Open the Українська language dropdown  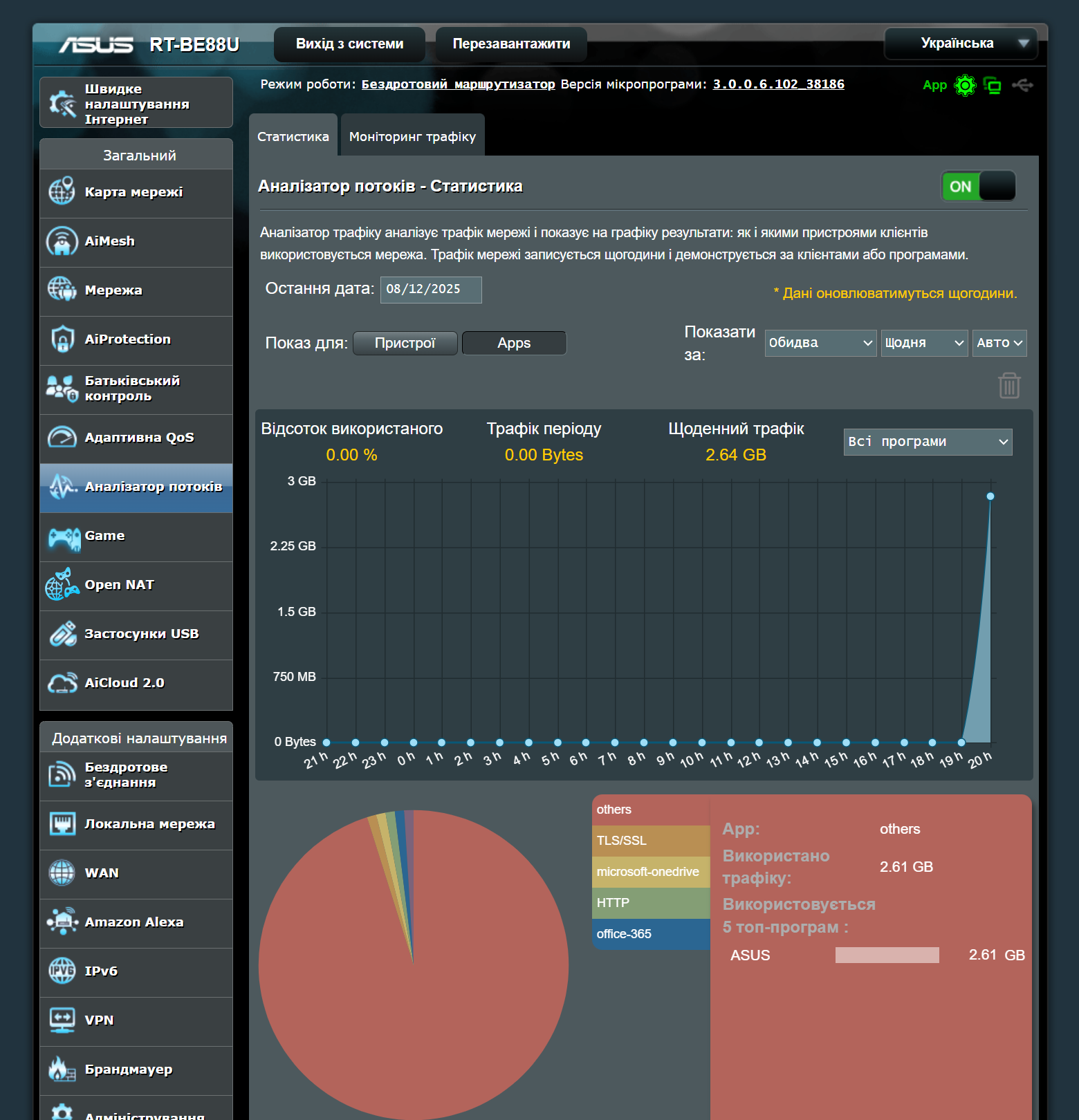960,43
